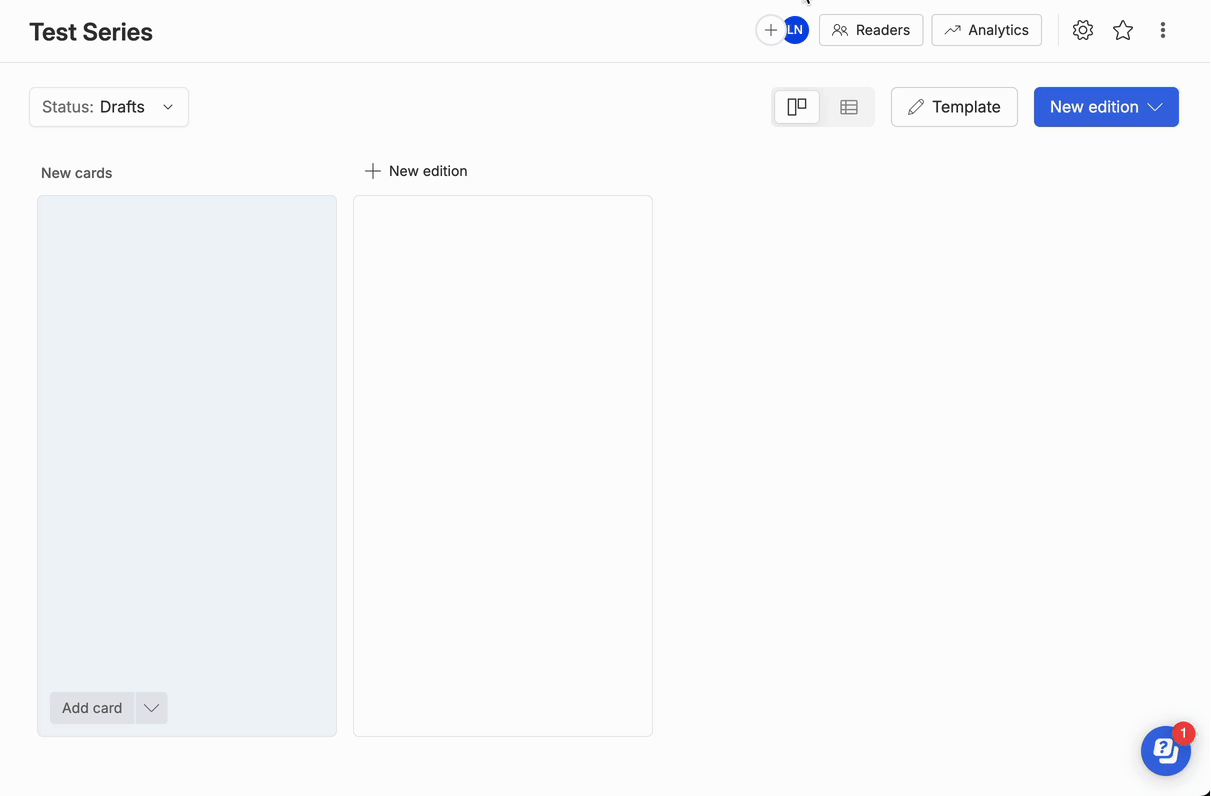
Task: Open the Status: Drafts filter dropdown
Action: [x=109, y=107]
